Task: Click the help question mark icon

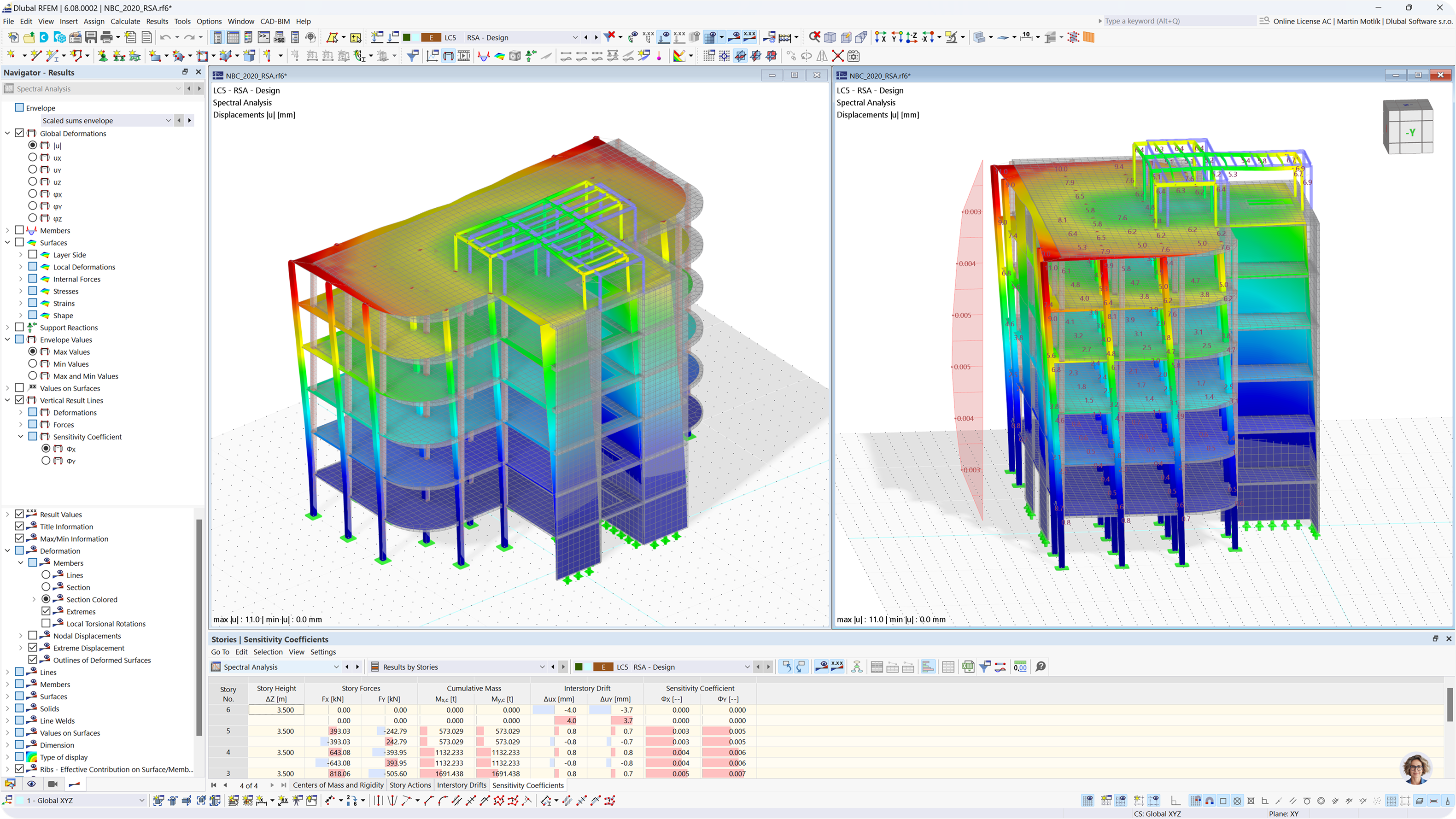Action: (x=1042, y=667)
